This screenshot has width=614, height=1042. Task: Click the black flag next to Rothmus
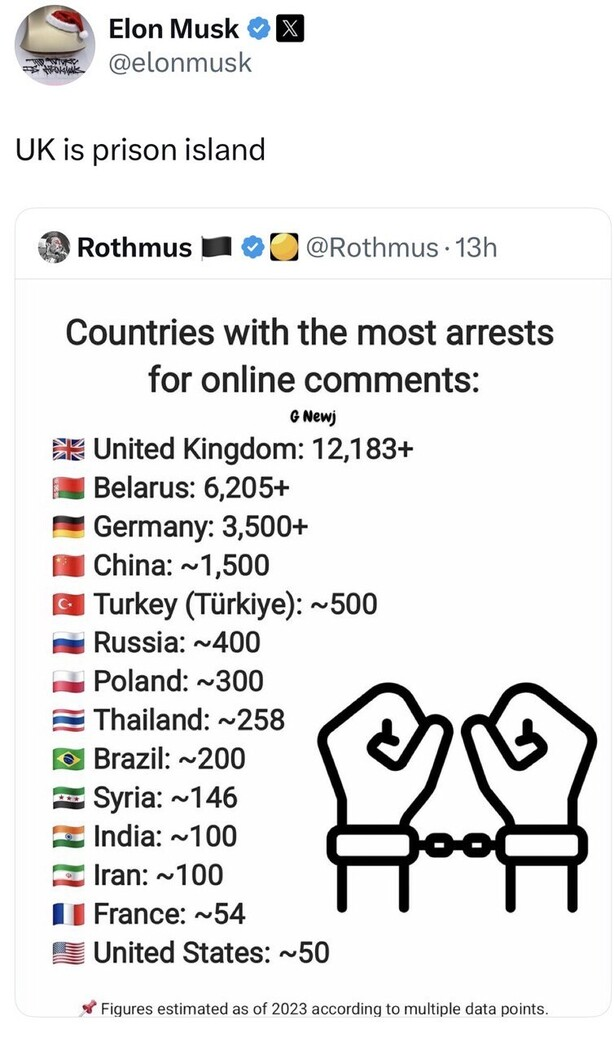[x=217, y=246]
